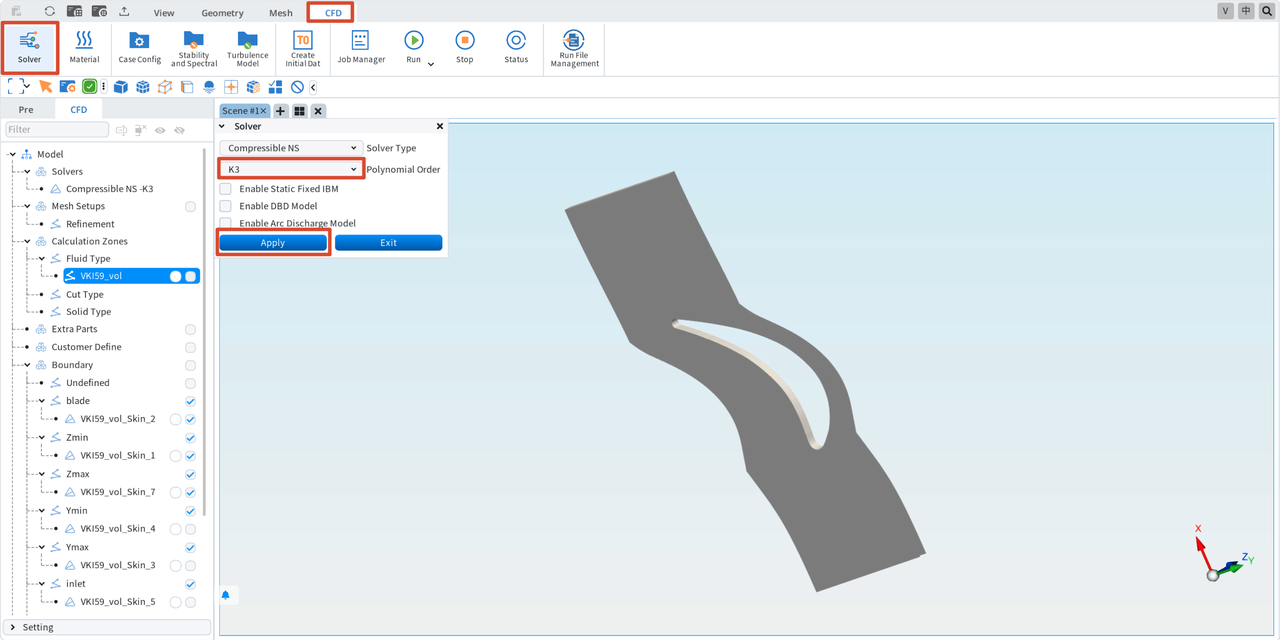Open Case Config in ribbon
Screen dimensions: 1280x640
click(139, 47)
